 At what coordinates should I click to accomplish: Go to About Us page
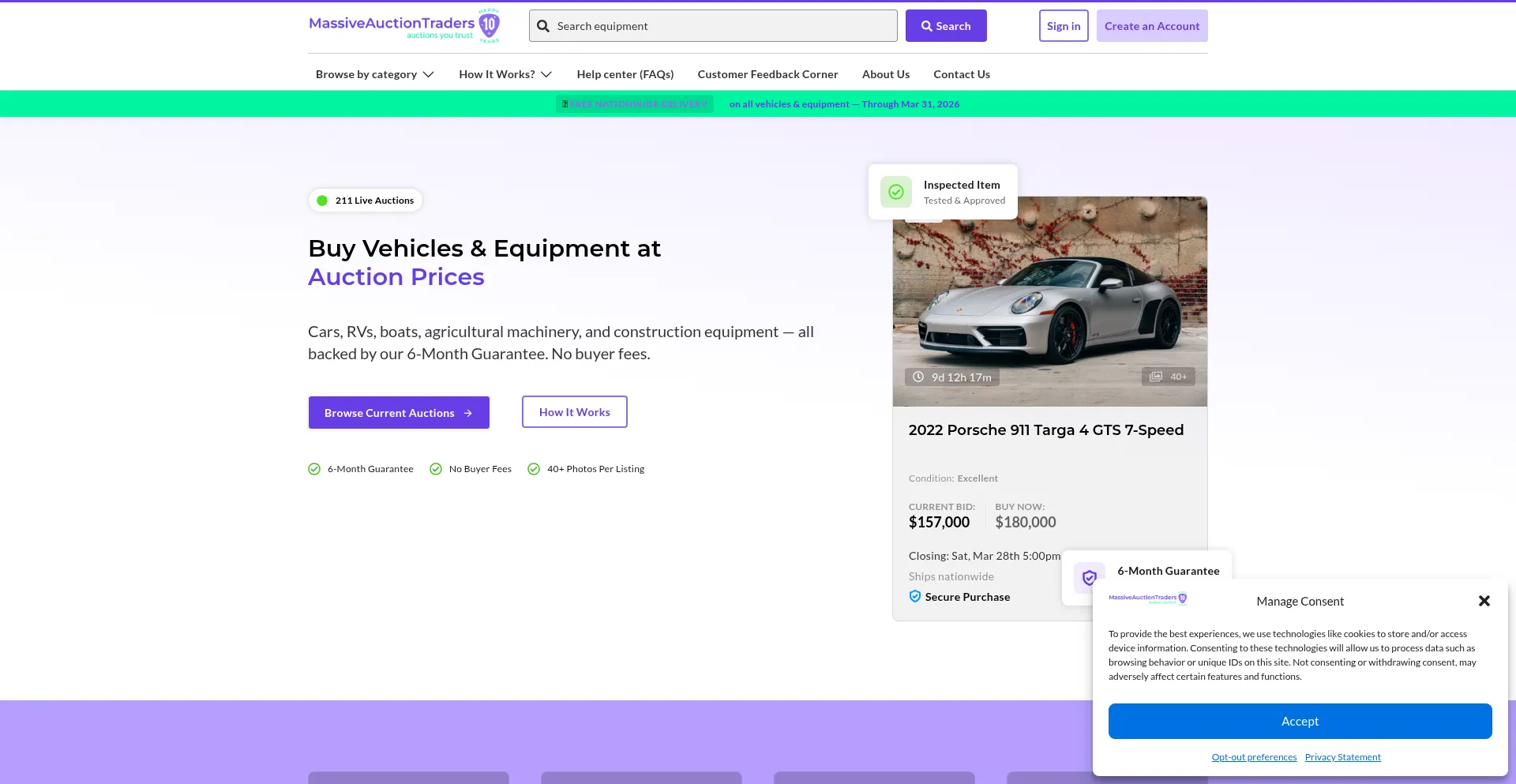coord(886,74)
